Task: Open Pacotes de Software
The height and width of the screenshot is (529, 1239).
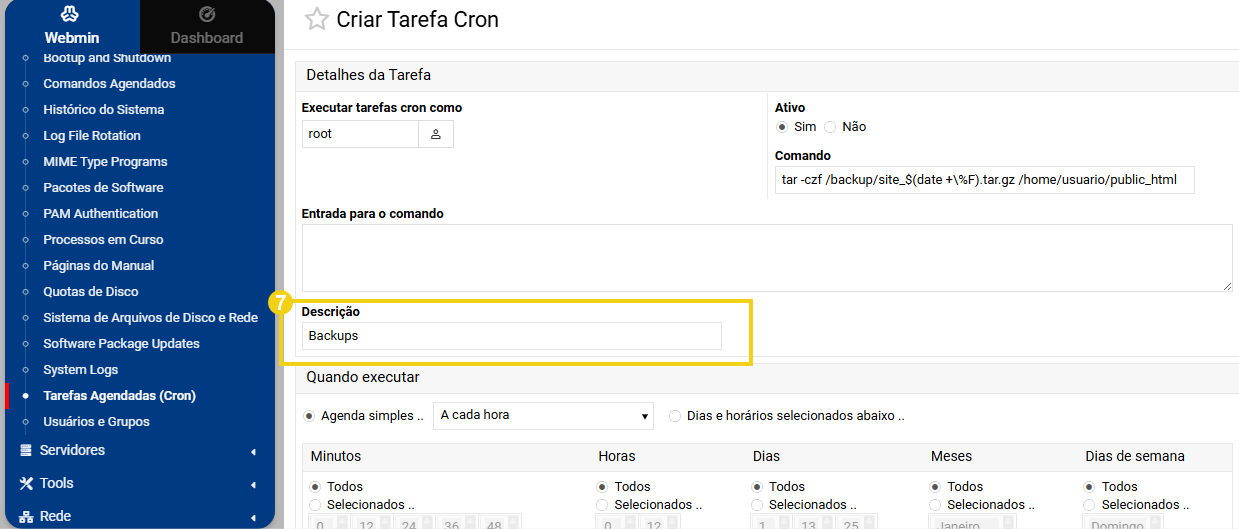Action: [103, 188]
